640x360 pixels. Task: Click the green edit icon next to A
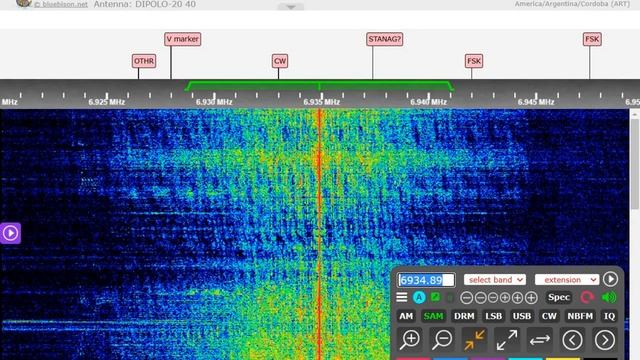(x=435, y=297)
